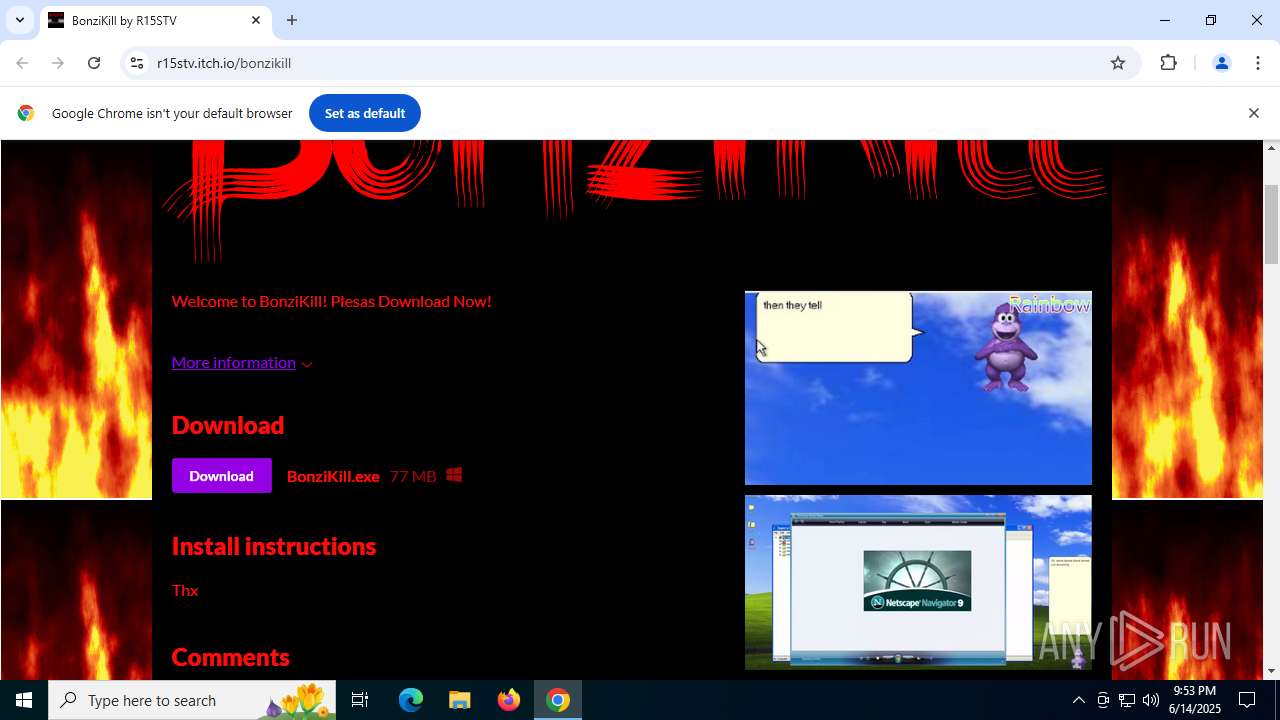Expand the More information section
Image resolution: width=1280 pixels, height=720 pixels.
[x=242, y=362]
